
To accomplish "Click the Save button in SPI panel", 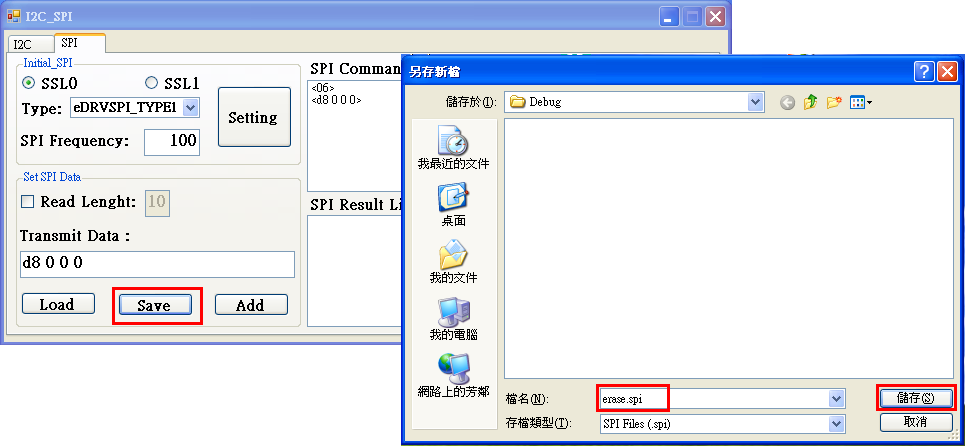I will (x=155, y=305).
